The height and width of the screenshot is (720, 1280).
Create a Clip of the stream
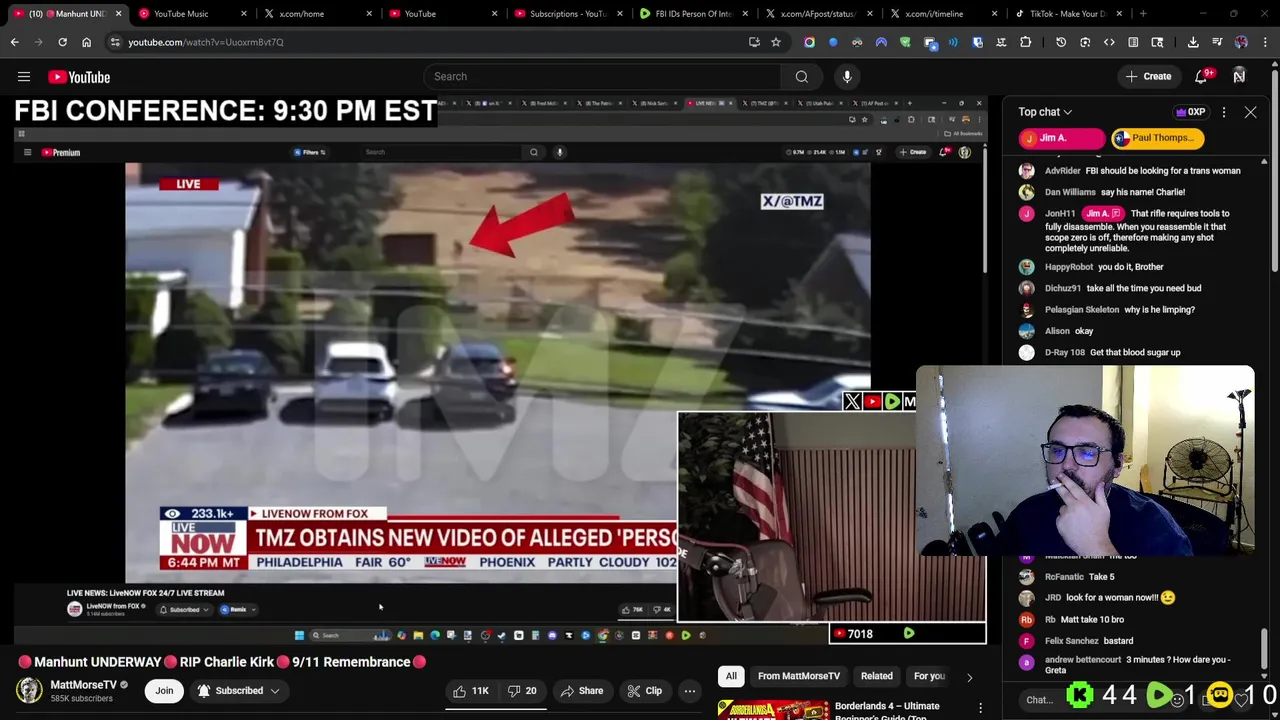coord(644,690)
